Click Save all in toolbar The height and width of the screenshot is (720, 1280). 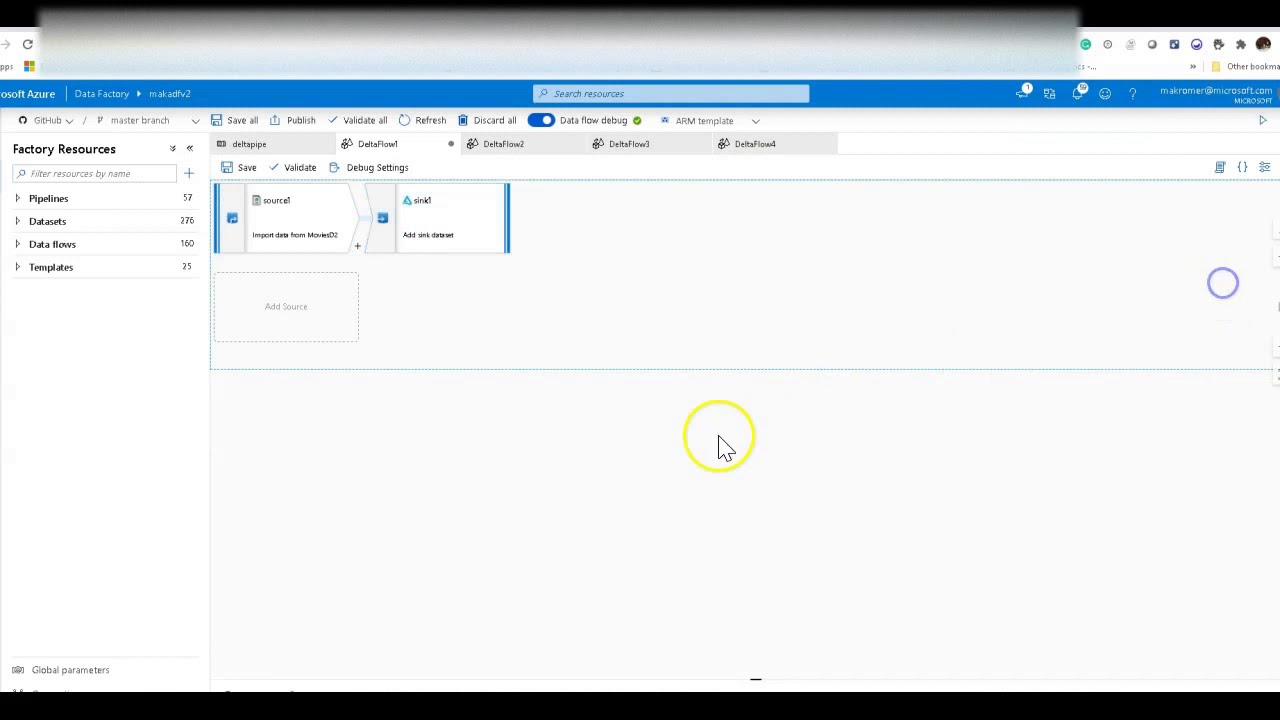pyautogui.click(x=234, y=120)
